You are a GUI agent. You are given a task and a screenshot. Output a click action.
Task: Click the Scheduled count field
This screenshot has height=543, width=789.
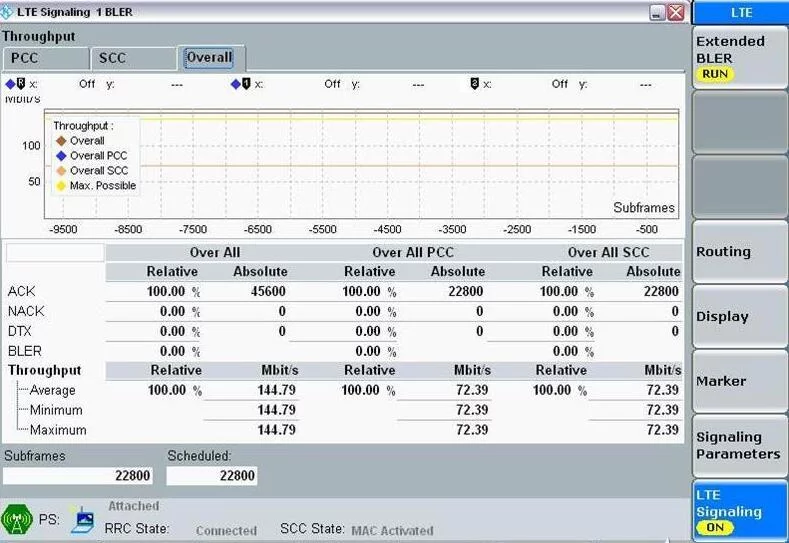tap(212, 476)
